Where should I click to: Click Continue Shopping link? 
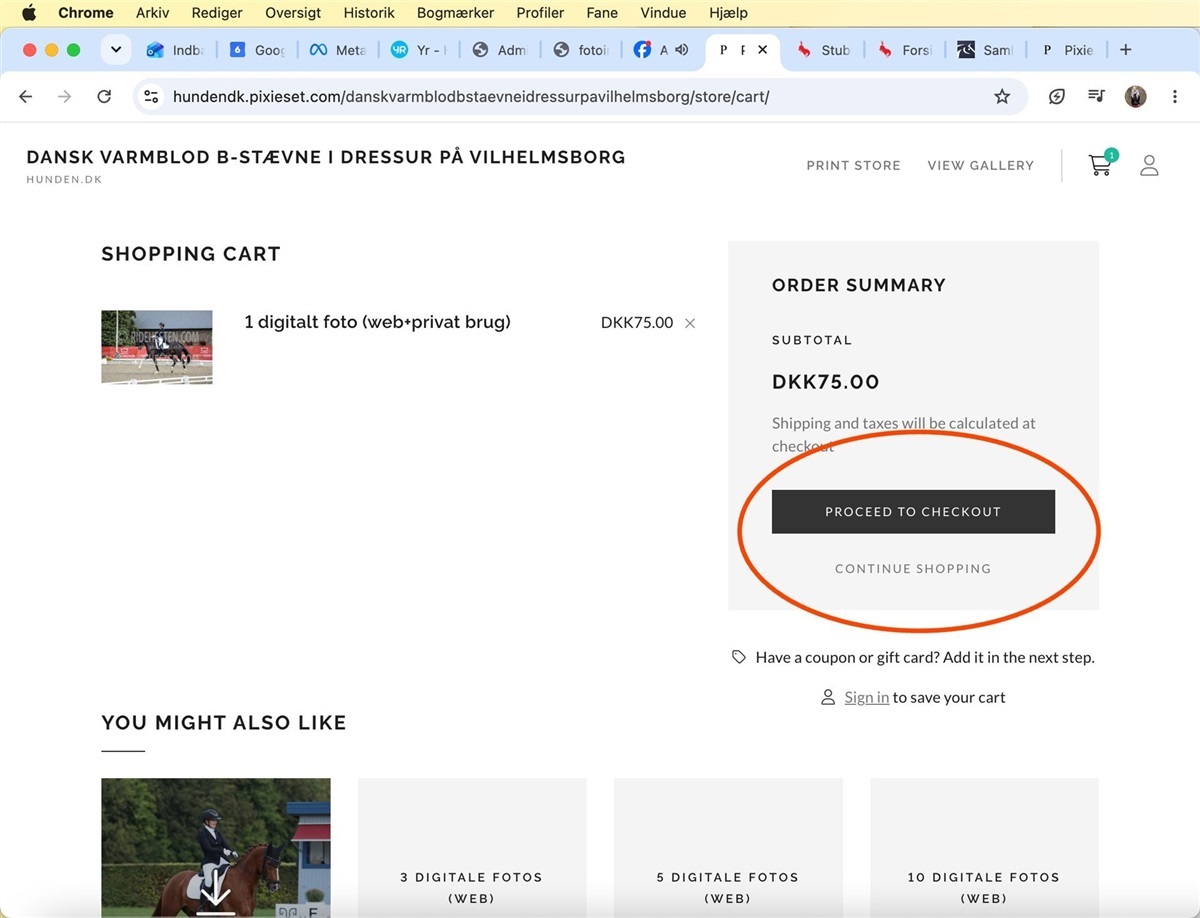(x=913, y=568)
